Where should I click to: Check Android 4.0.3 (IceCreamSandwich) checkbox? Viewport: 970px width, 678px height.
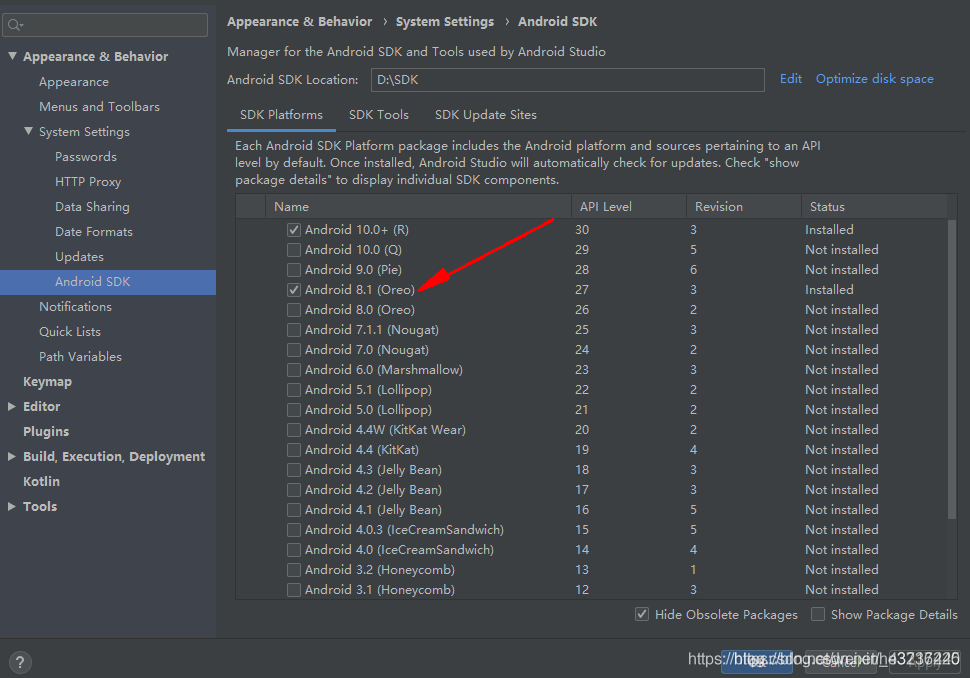pos(294,530)
